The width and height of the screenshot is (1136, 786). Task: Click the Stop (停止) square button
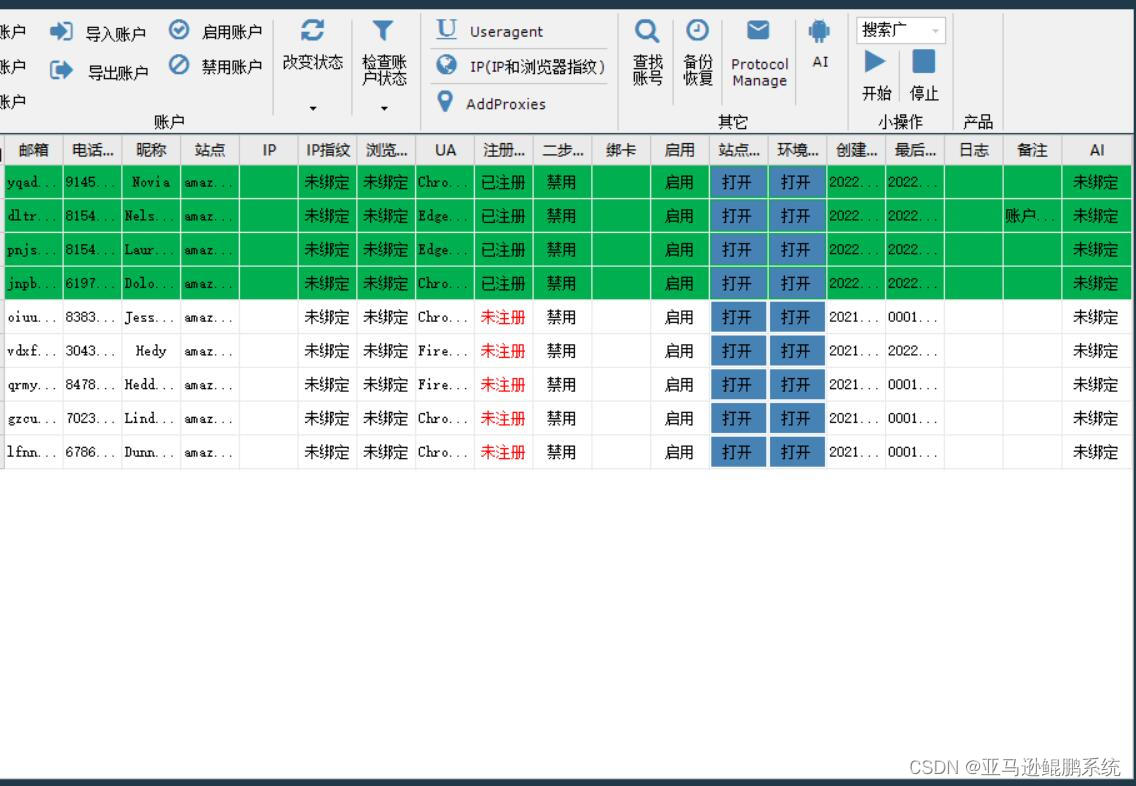[923, 62]
